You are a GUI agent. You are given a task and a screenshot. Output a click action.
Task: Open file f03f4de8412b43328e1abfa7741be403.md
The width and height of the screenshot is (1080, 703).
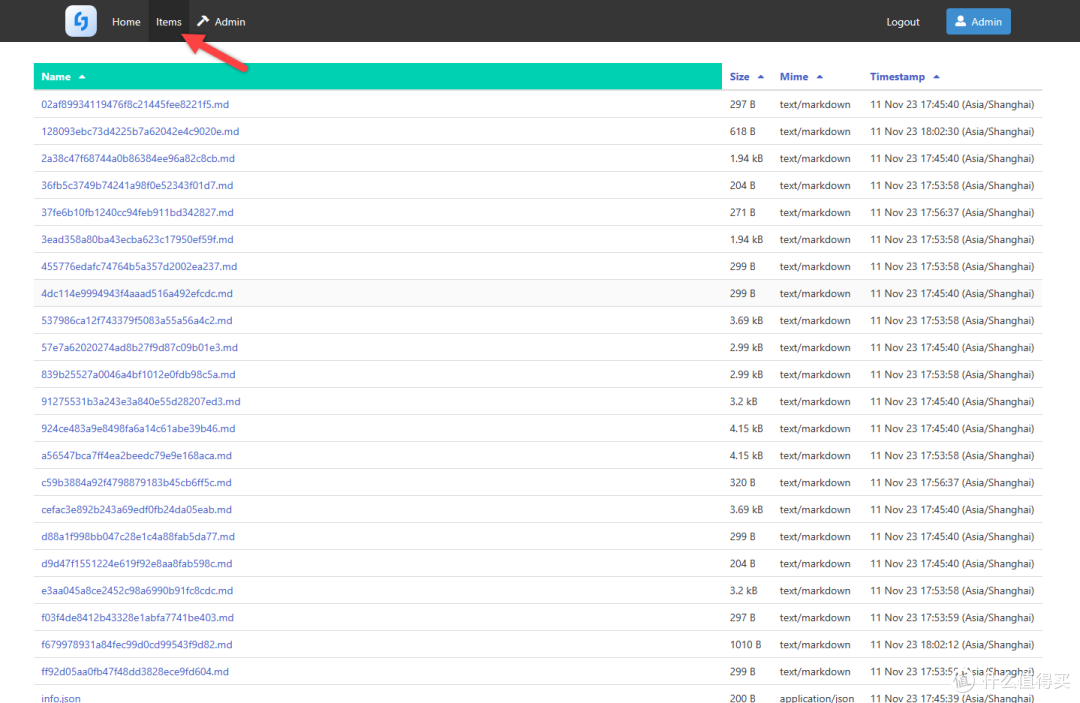(137, 618)
